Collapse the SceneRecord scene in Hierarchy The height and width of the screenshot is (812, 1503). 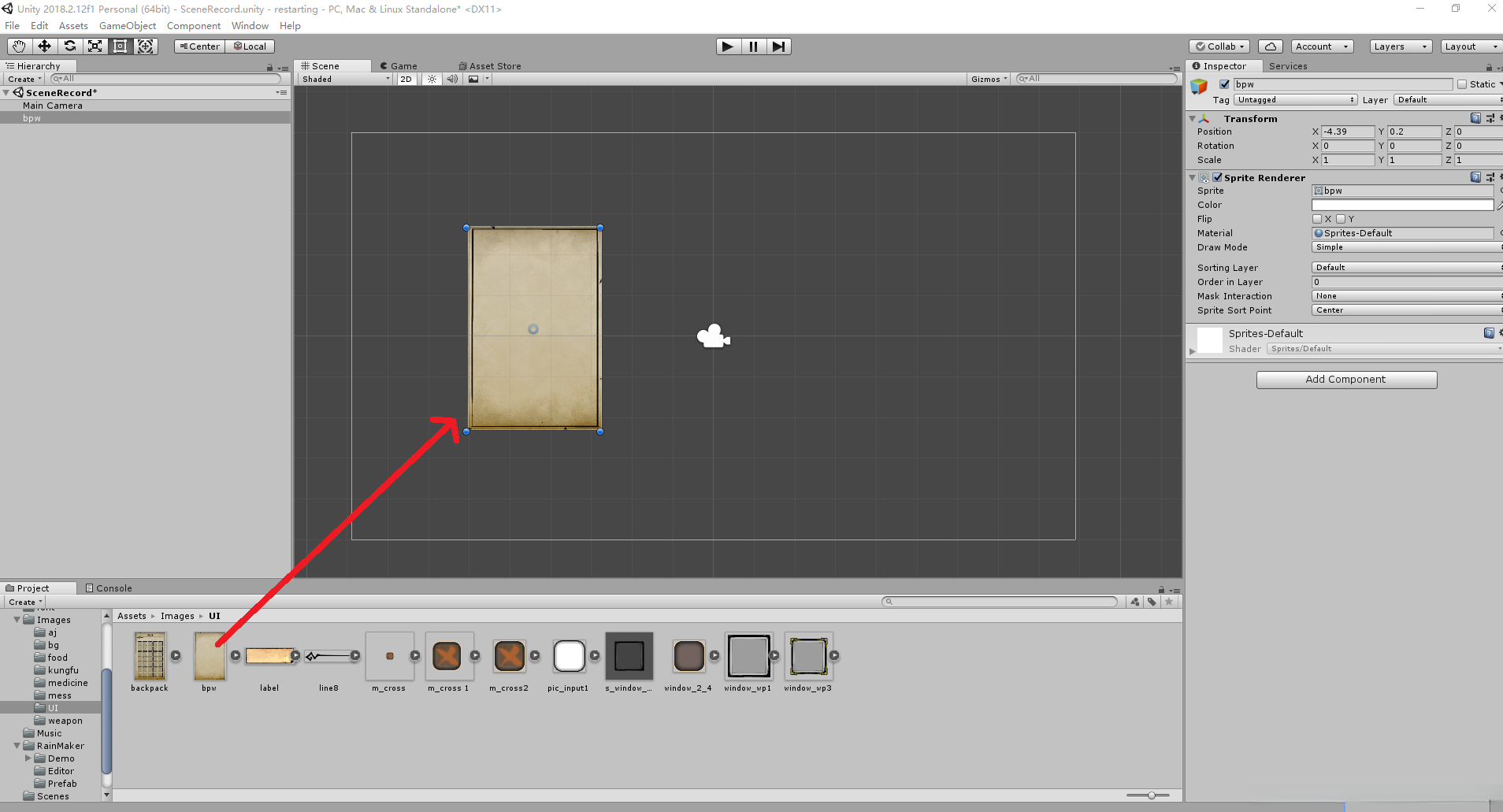[x=6, y=93]
